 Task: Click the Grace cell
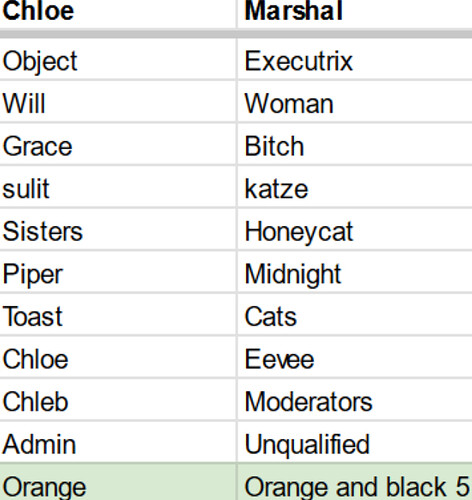pyautogui.click(x=118, y=144)
